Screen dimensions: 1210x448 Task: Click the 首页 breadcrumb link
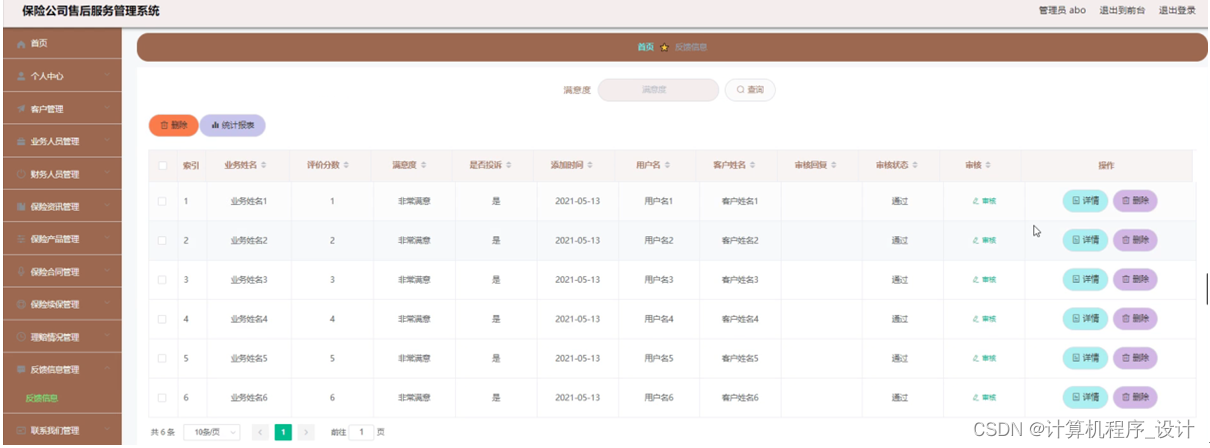(646, 48)
